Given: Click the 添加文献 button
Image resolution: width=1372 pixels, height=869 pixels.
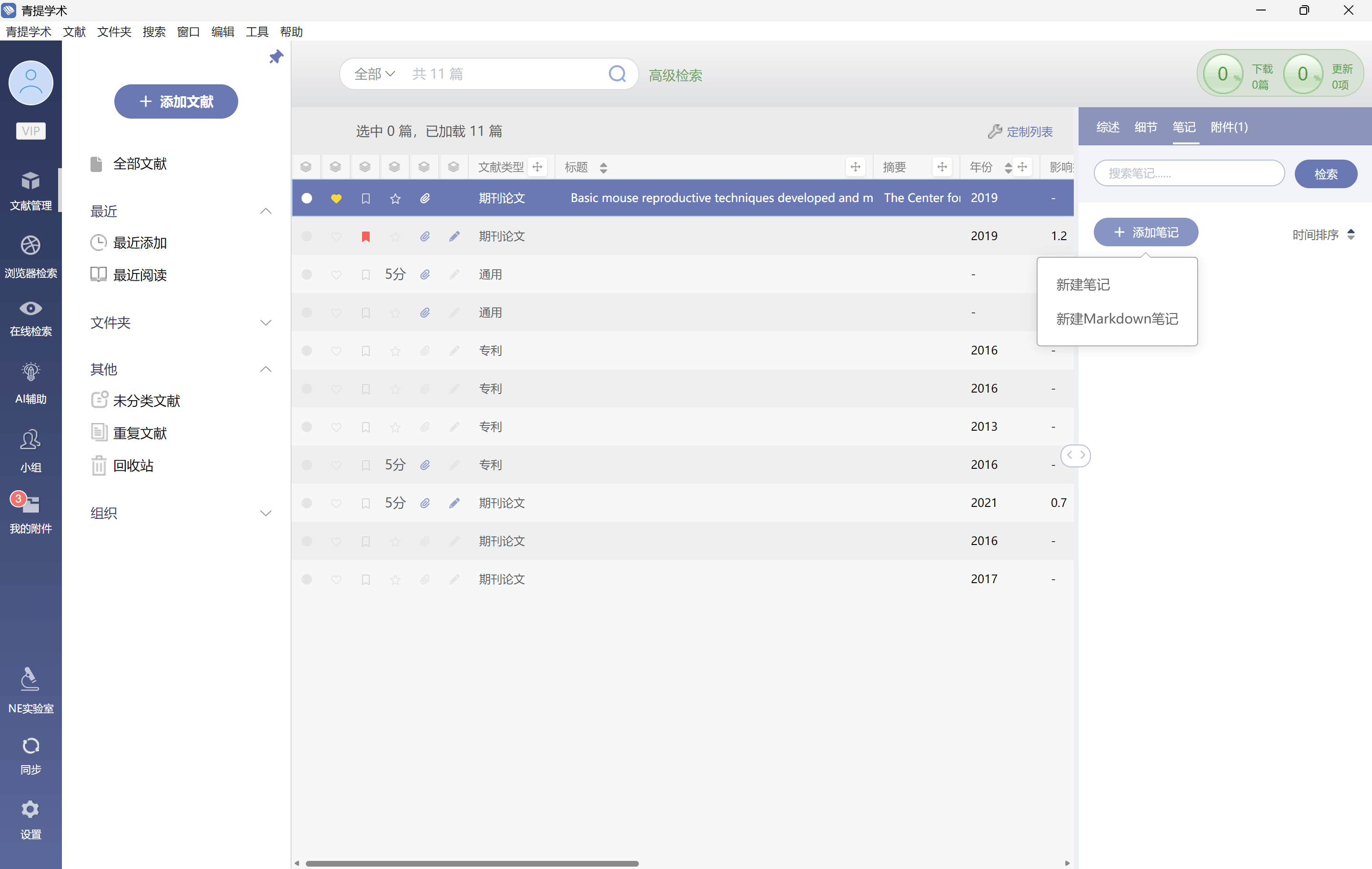Looking at the screenshot, I should (176, 101).
